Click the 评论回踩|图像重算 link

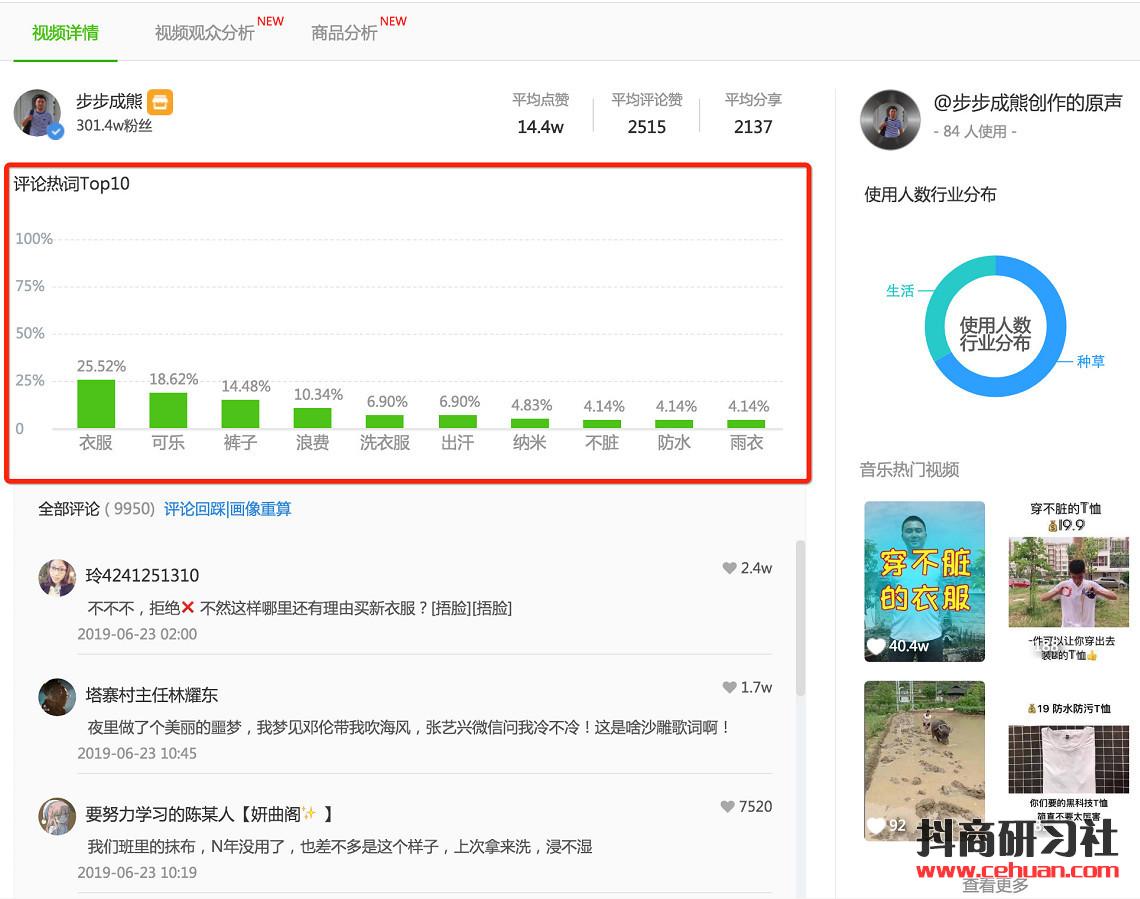click(228, 509)
